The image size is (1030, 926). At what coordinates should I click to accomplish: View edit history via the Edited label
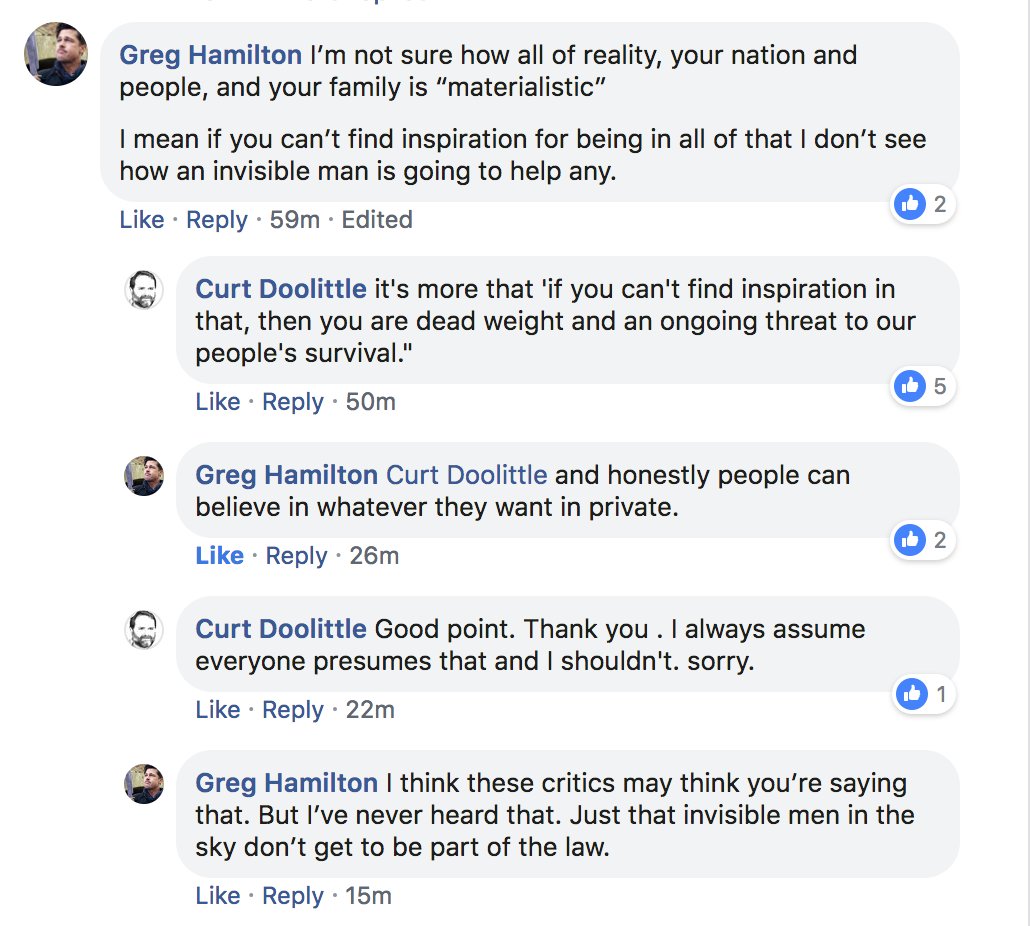tap(377, 220)
